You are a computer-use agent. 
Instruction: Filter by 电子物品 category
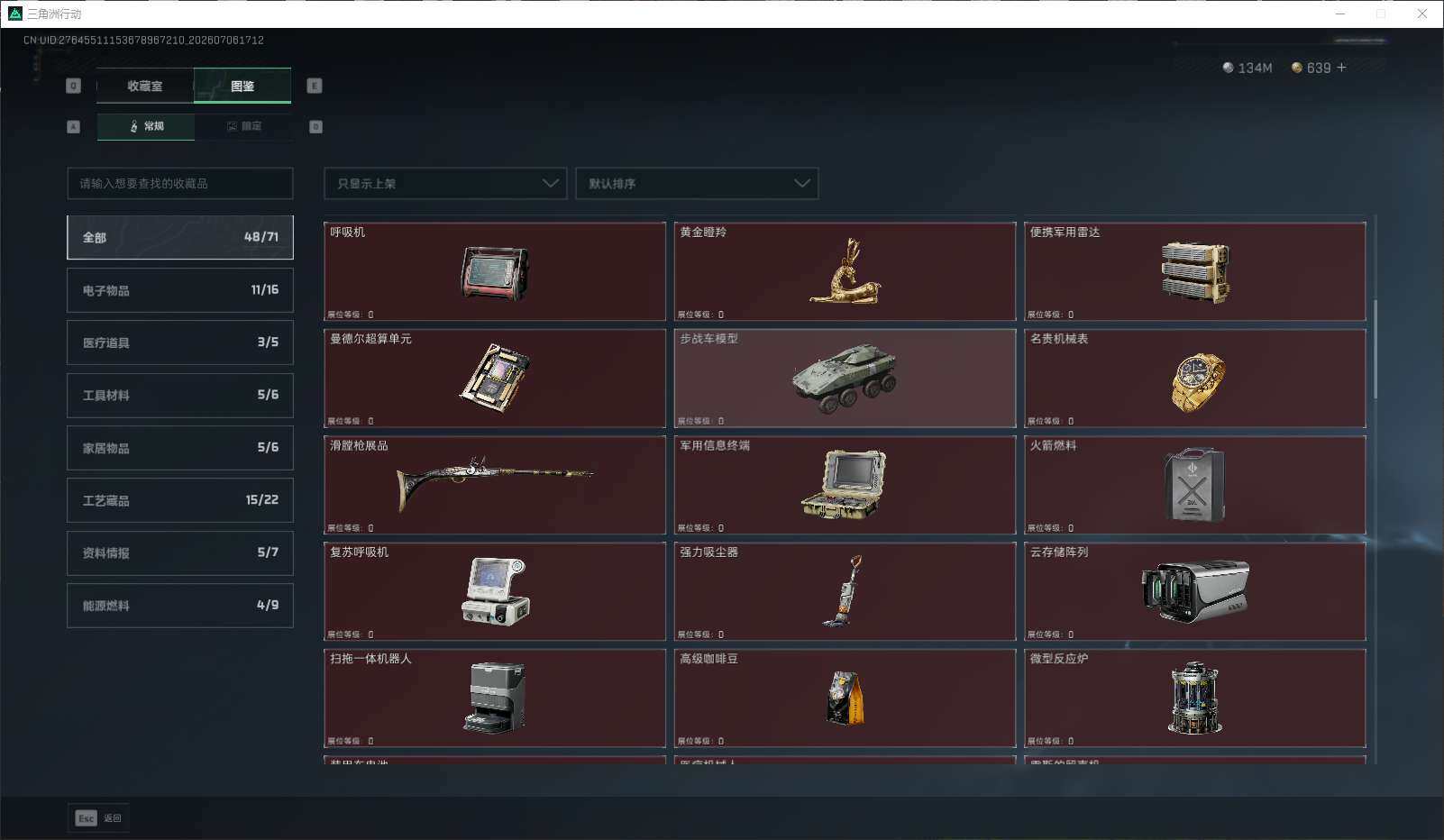[x=180, y=290]
